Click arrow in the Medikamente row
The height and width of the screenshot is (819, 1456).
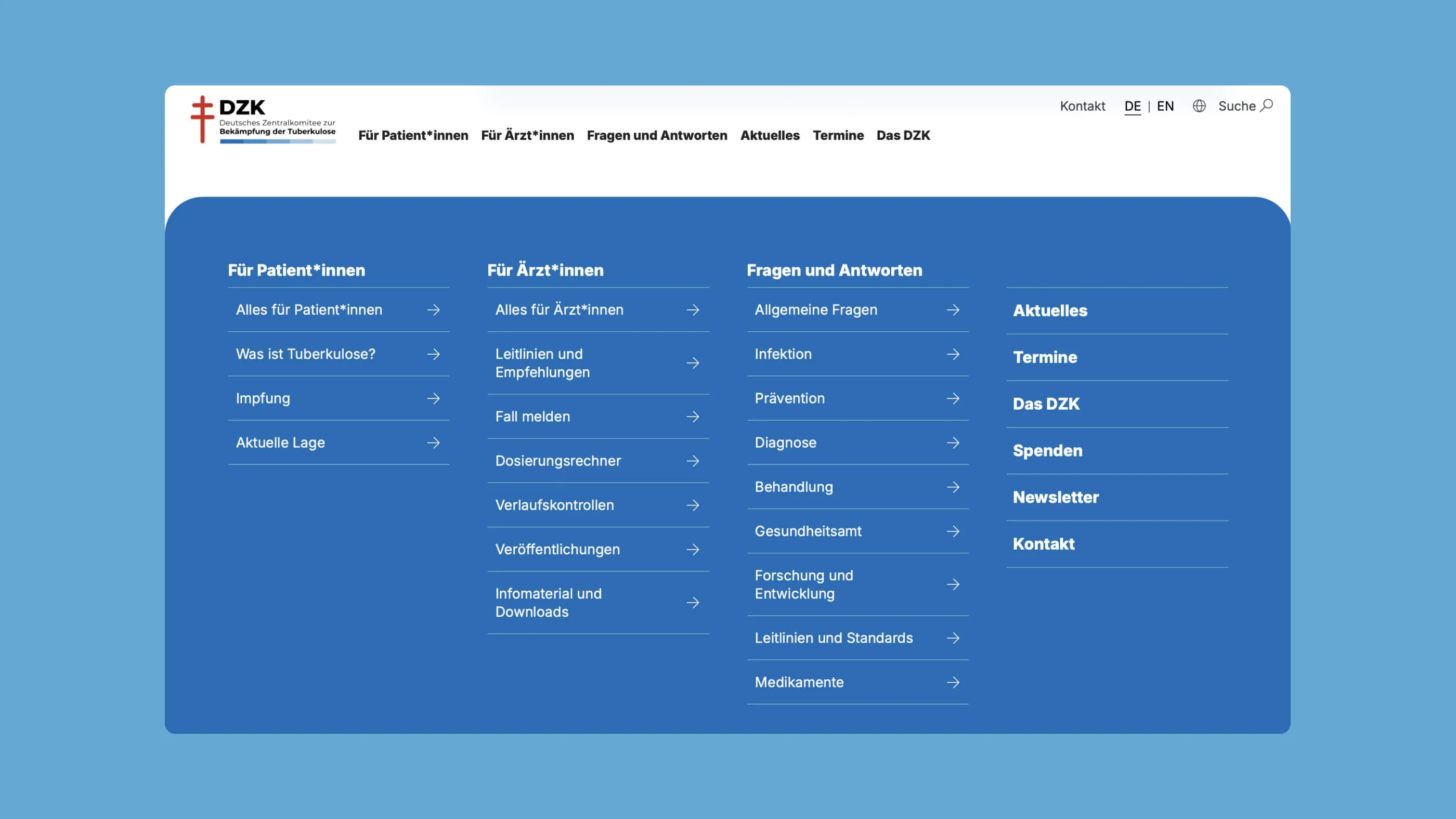tap(953, 682)
